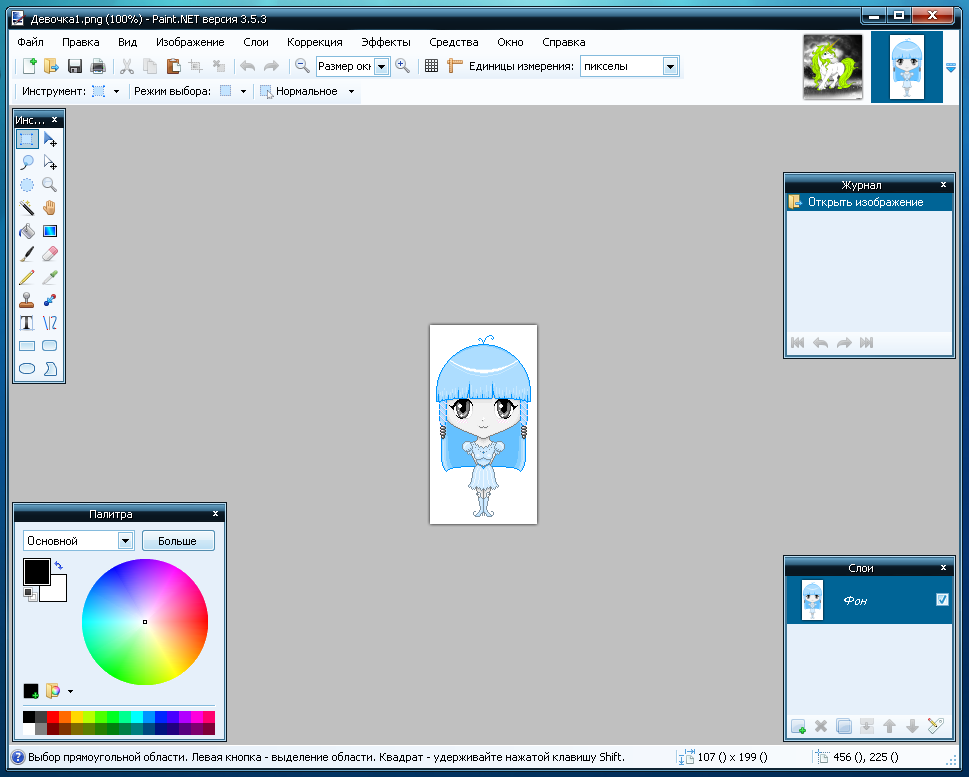The height and width of the screenshot is (777, 969).
Task: Select the Color Picker eyedropper tool
Action: (50, 277)
